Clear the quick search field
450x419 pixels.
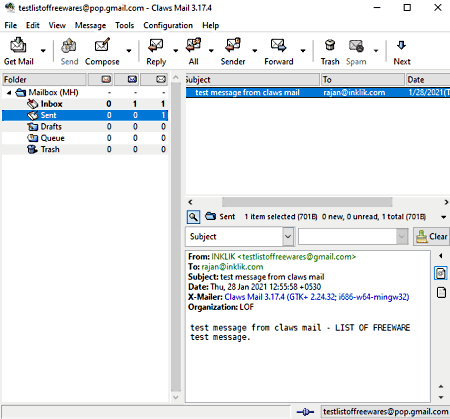[431, 237]
